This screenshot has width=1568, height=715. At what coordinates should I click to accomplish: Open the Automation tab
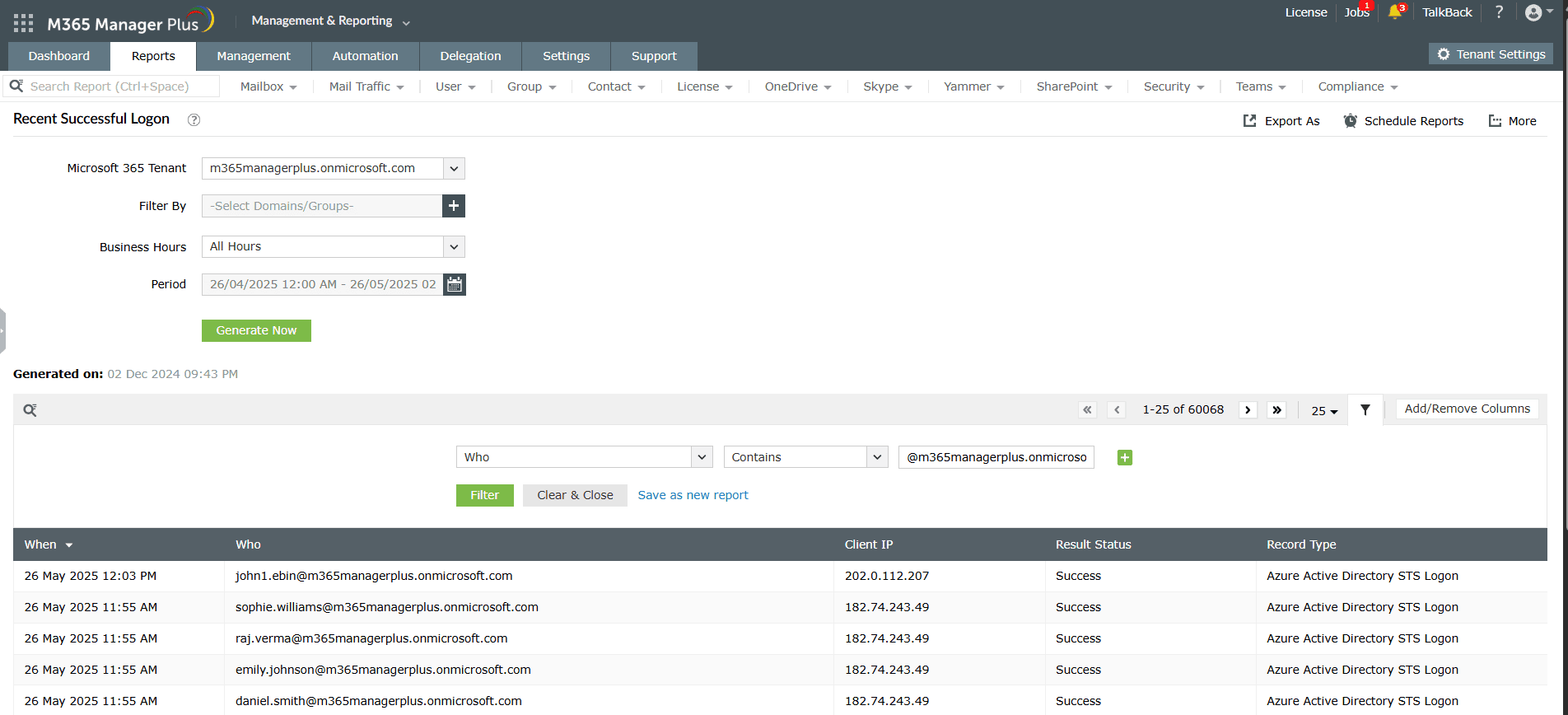(366, 56)
